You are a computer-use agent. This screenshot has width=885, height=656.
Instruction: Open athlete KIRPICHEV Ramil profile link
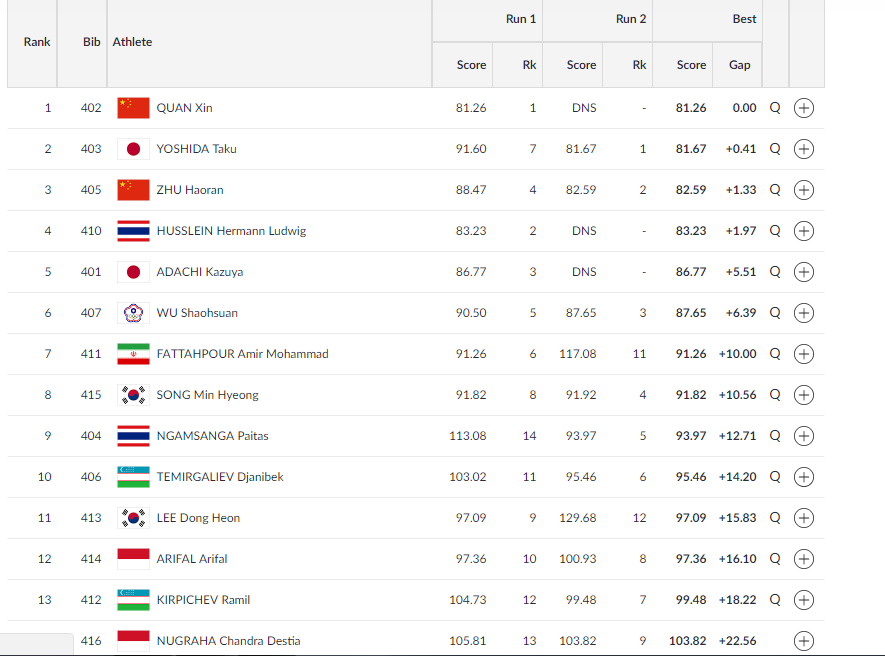pos(203,600)
